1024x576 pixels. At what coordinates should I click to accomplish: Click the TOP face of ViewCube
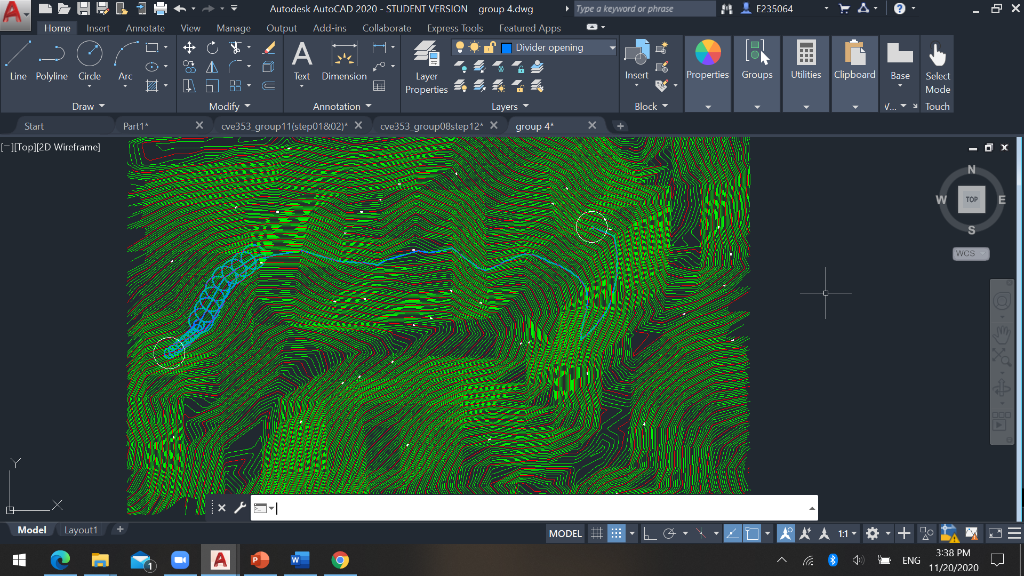tap(971, 200)
